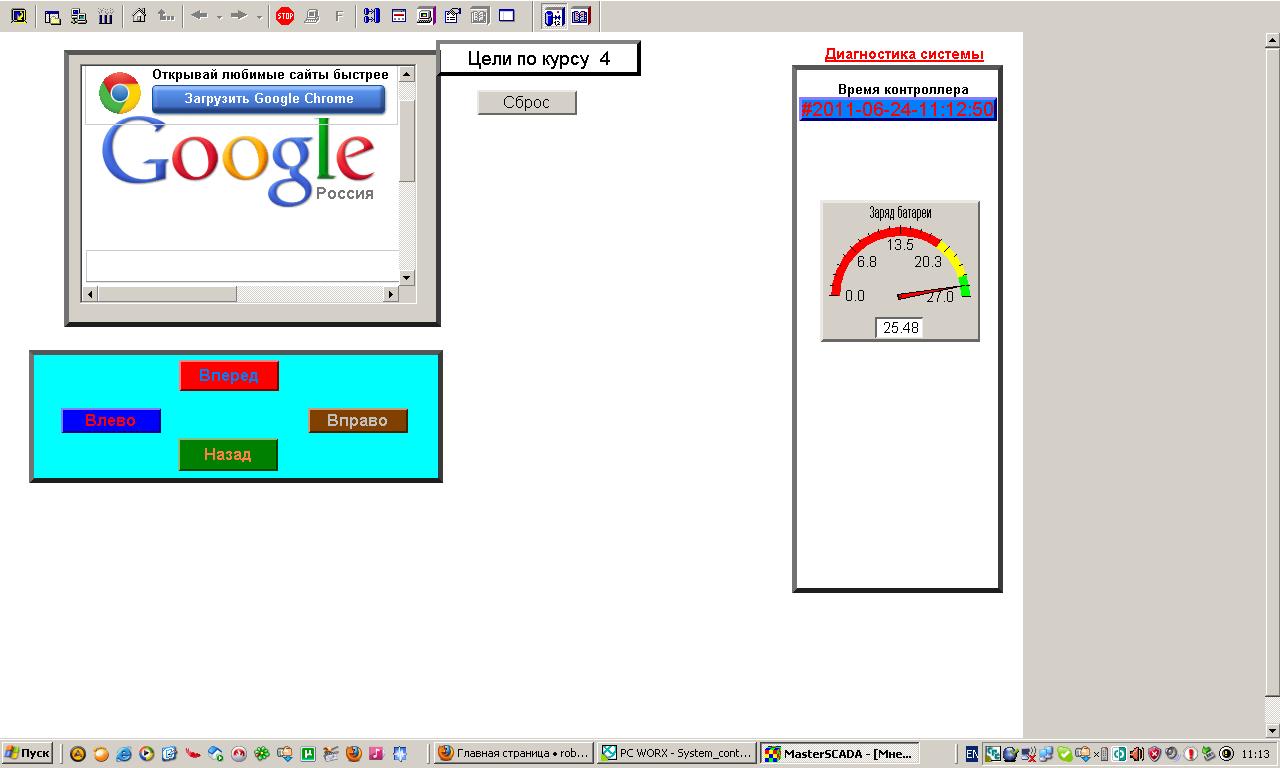Open the green ICQ flower icon
This screenshot has width=1280, height=768.
pos(262,754)
